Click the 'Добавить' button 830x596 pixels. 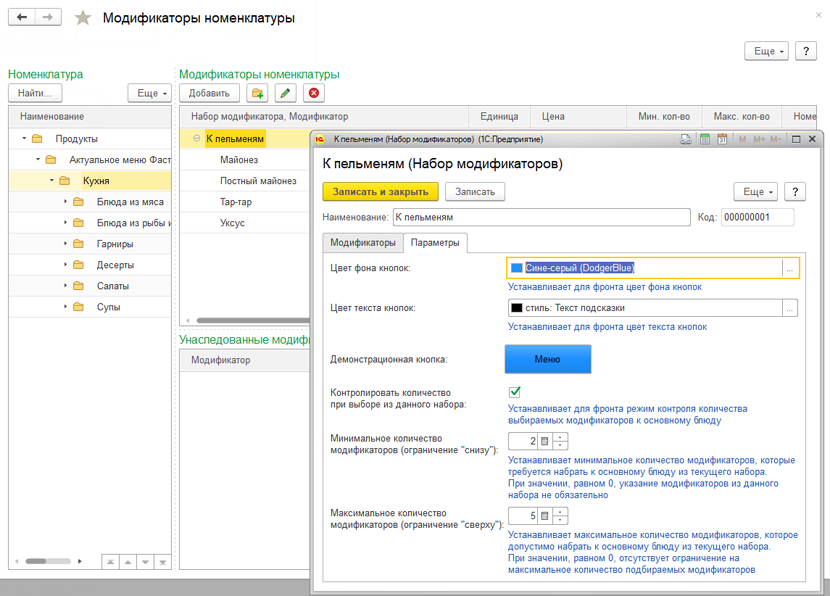tap(209, 93)
